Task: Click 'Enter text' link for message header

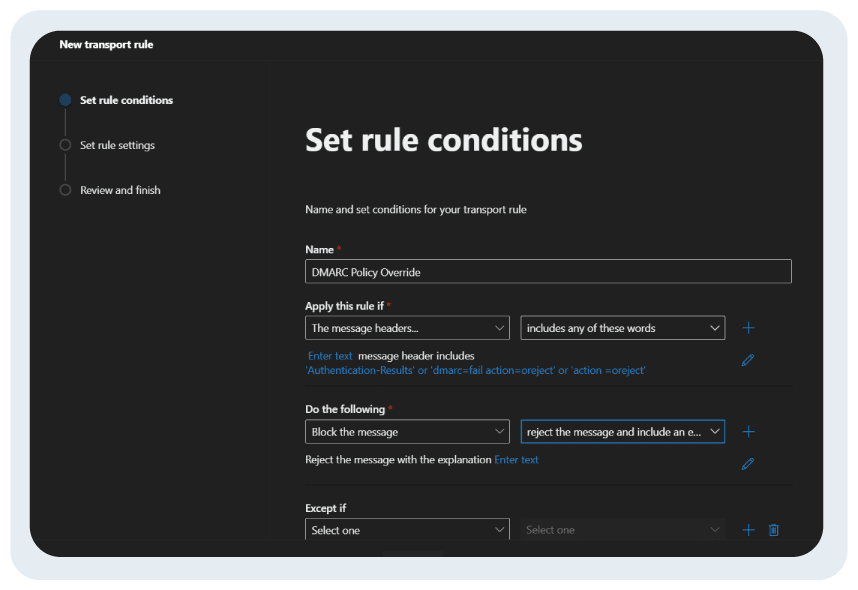Action: point(330,356)
